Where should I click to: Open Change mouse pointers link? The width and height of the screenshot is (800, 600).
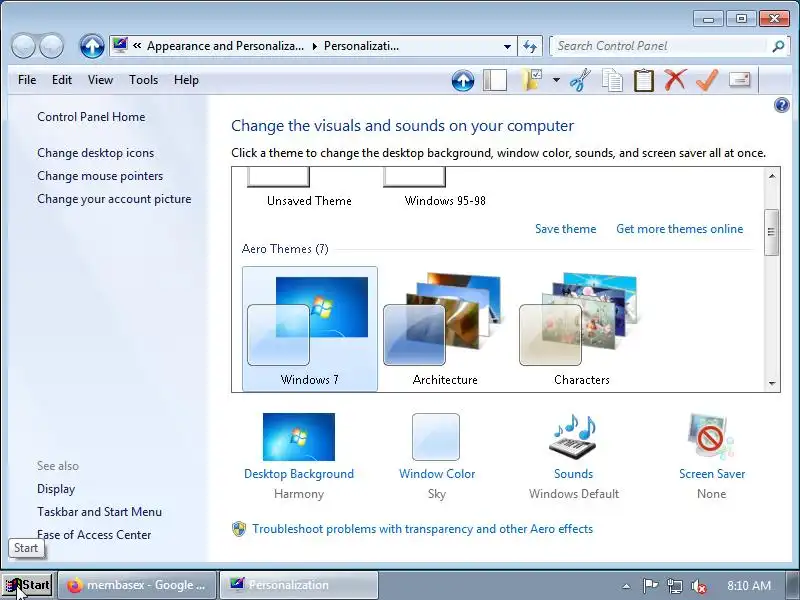pos(100,176)
